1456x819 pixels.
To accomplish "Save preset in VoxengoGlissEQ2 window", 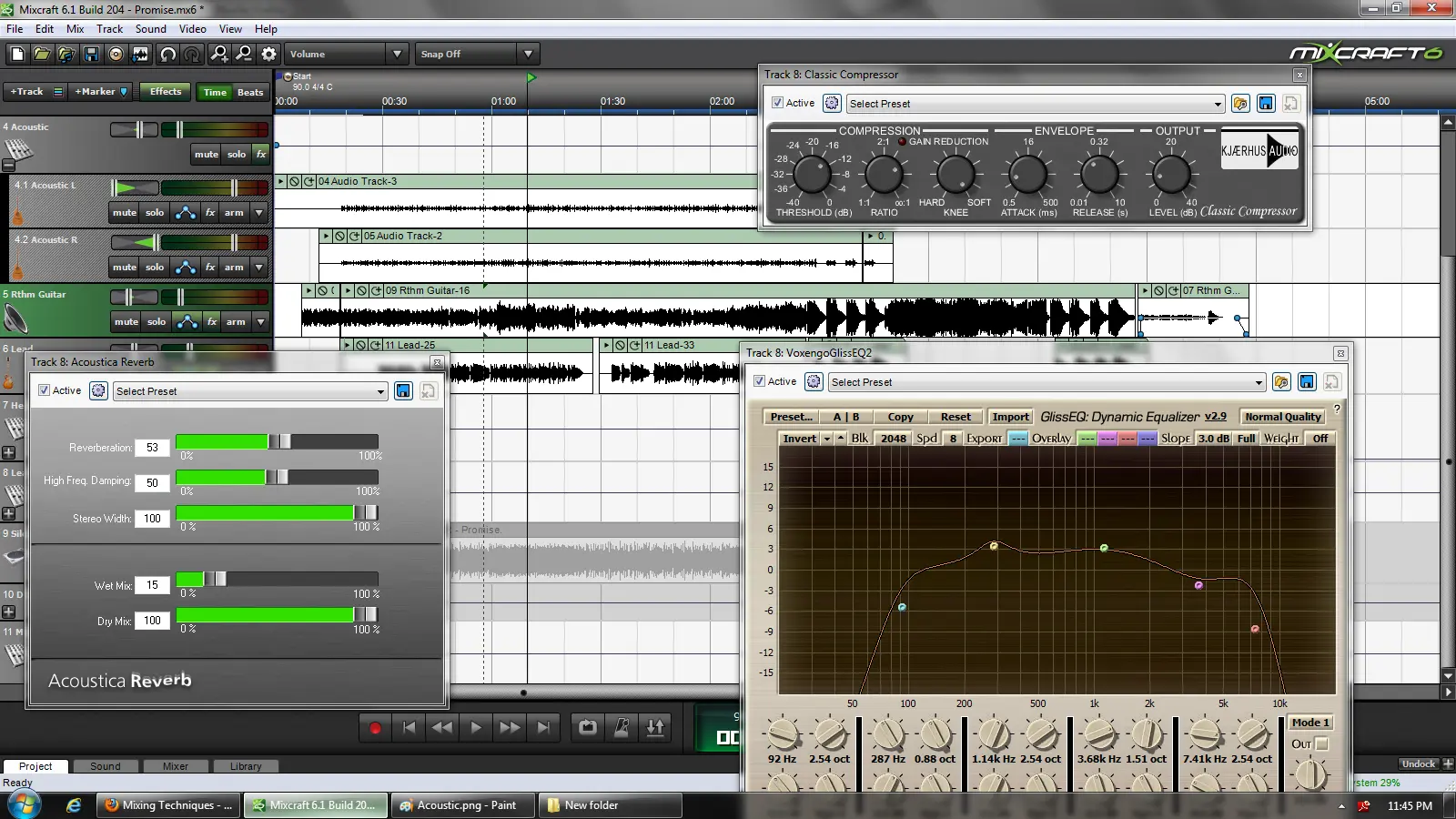I will [x=1307, y=382].
